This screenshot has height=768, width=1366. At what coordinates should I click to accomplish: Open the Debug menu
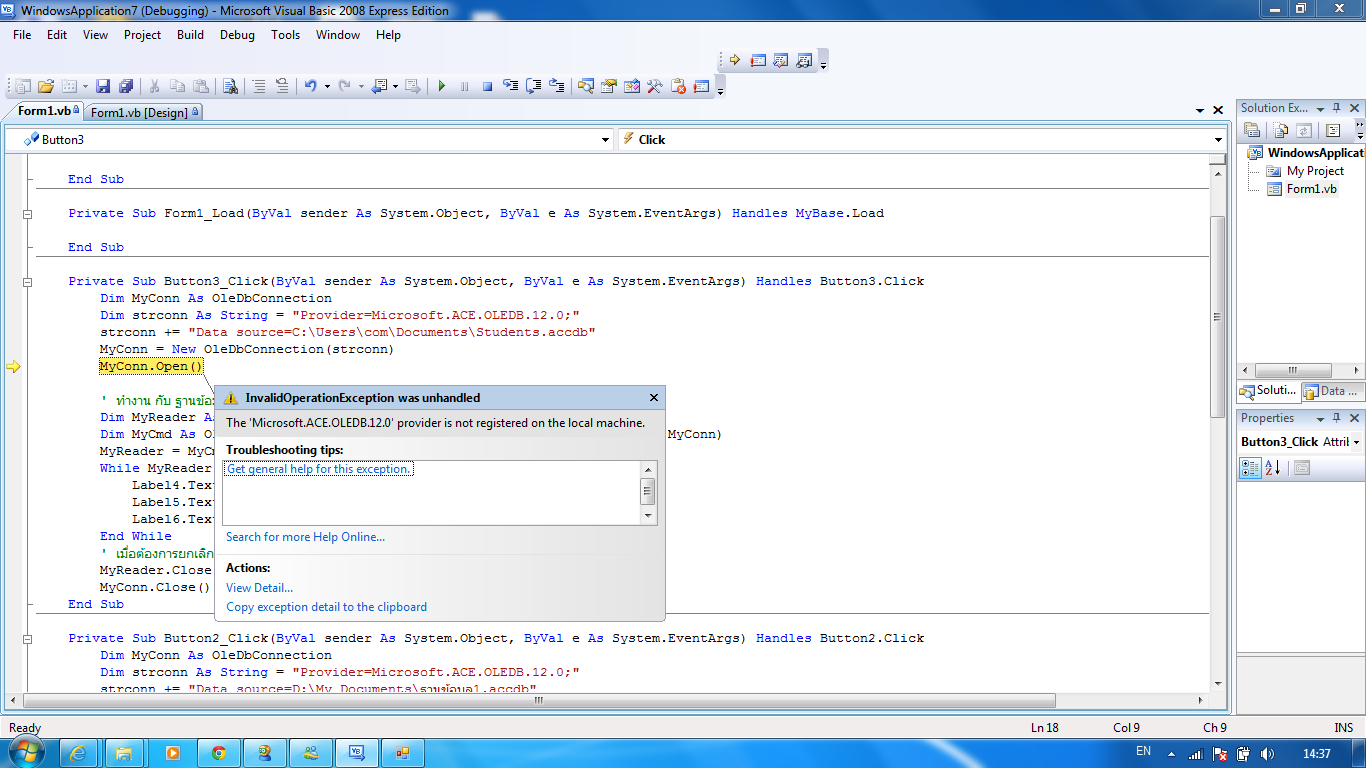237,34
